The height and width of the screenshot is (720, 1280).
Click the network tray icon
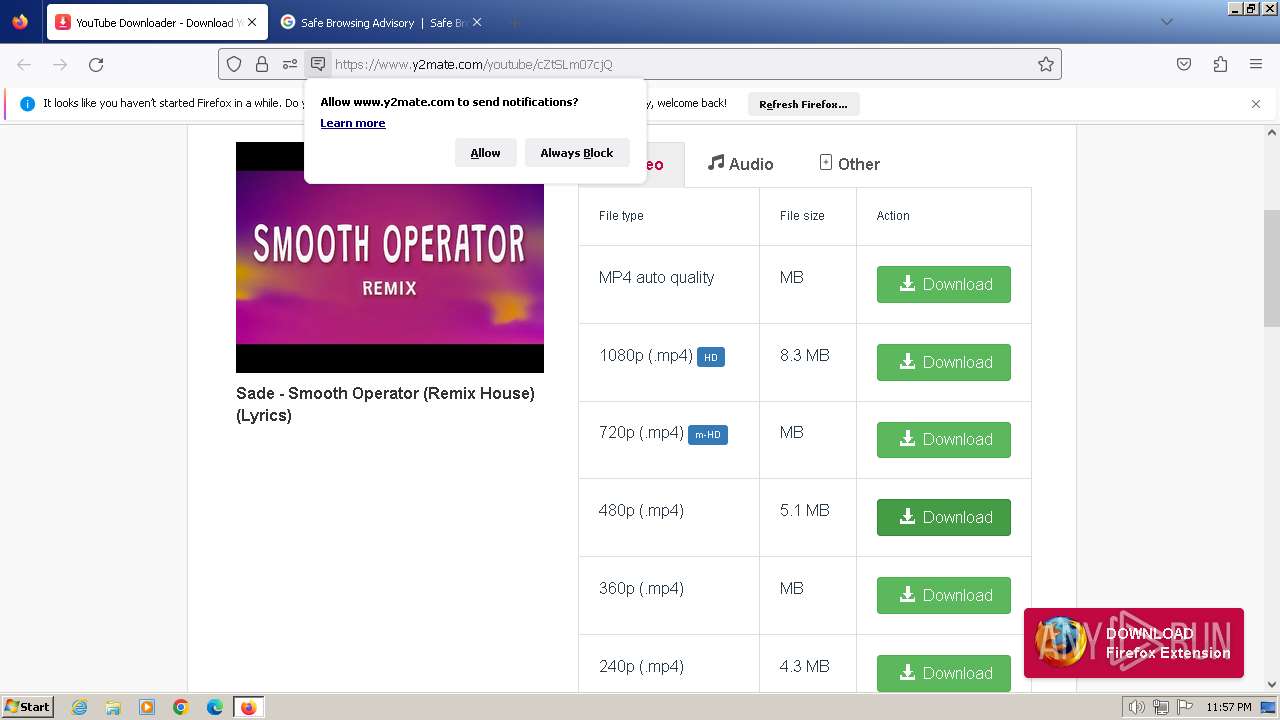pos(1160,707)
